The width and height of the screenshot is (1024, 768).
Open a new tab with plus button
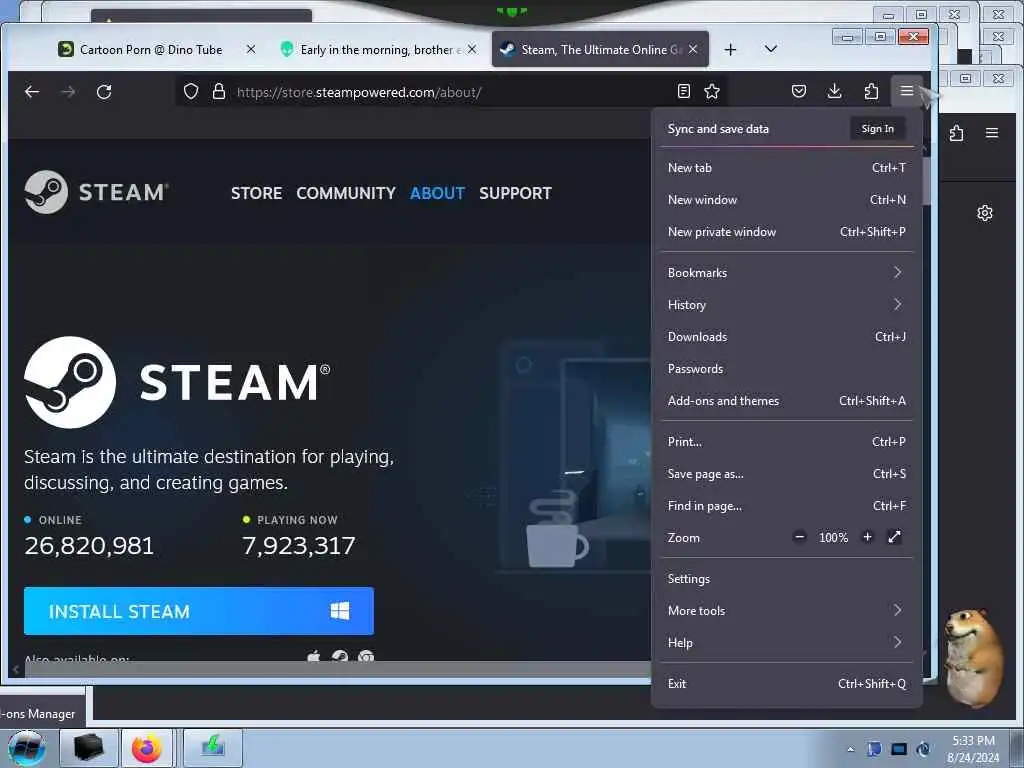click(x=730, y=50)
